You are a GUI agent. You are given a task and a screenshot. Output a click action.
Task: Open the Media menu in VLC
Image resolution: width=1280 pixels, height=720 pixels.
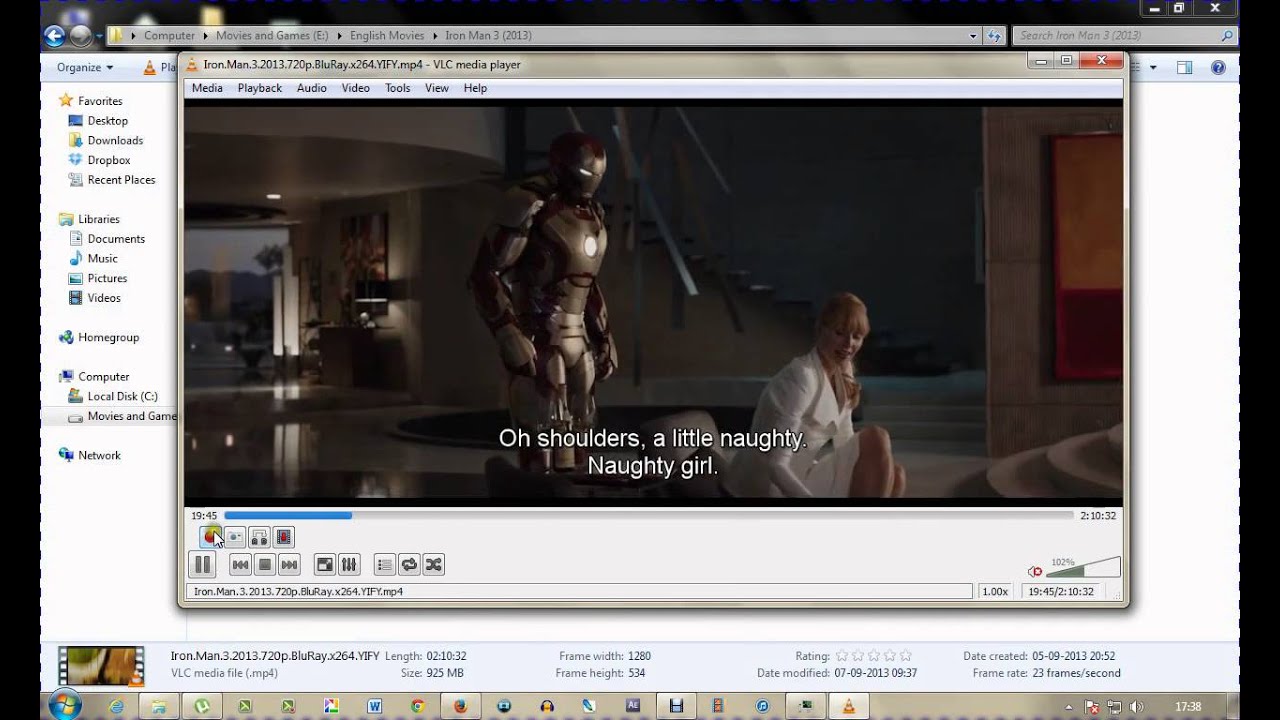[207, 88]
